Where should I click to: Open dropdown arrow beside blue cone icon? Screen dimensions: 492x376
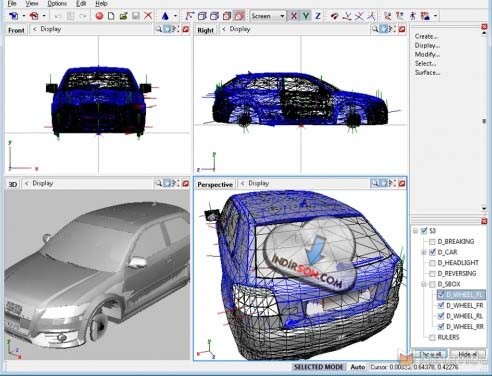(x=175, y=16)
